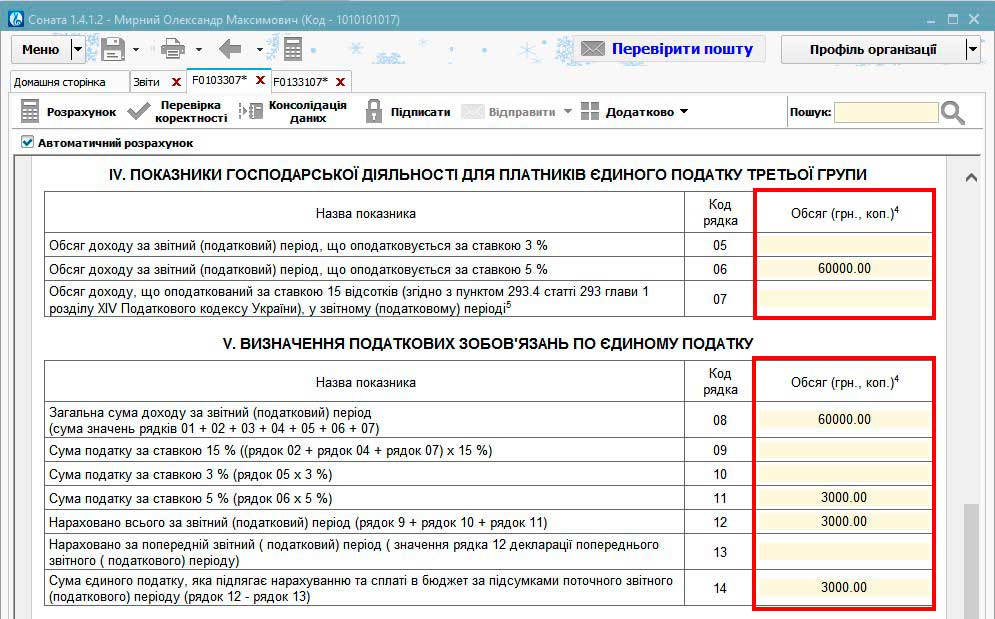
Task: Toggle Автоматичний розрахунок checkbox
Action: click(x=27, y=143)
